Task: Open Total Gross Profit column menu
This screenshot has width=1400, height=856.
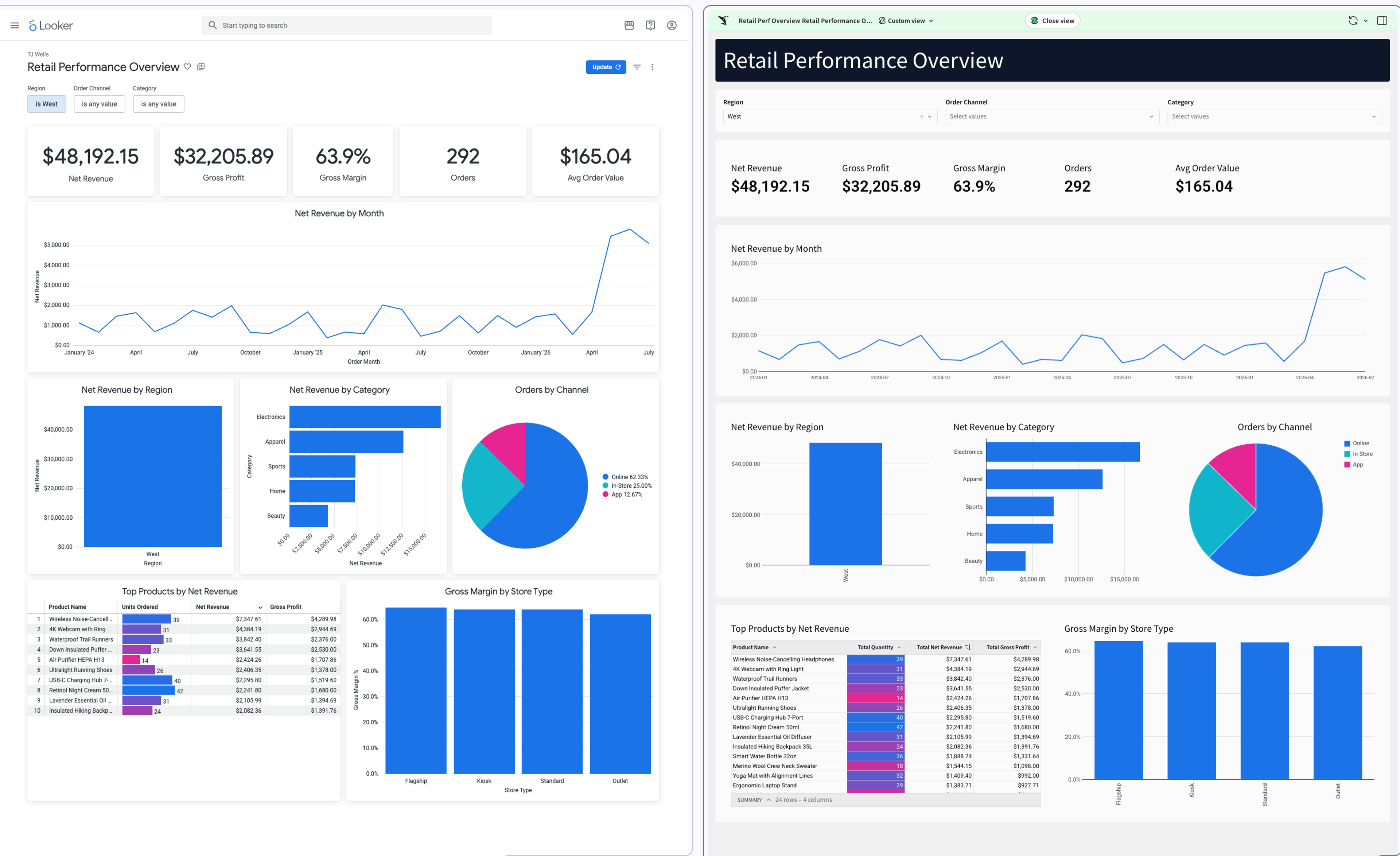Action: pyautogui.click(x=1035, y=647)
